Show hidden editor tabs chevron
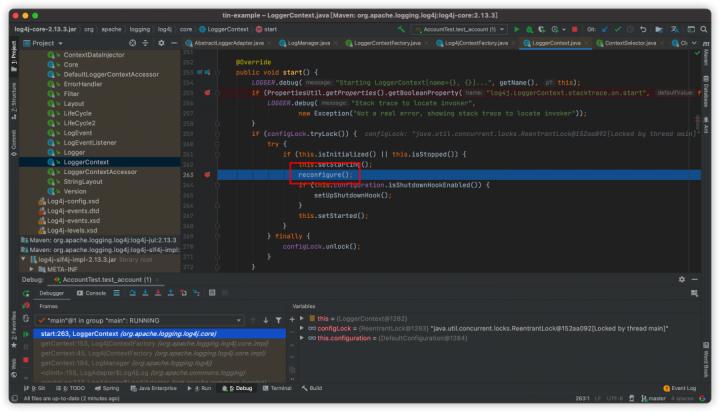This screenshot has width=720, height=412. pos(694,43)
